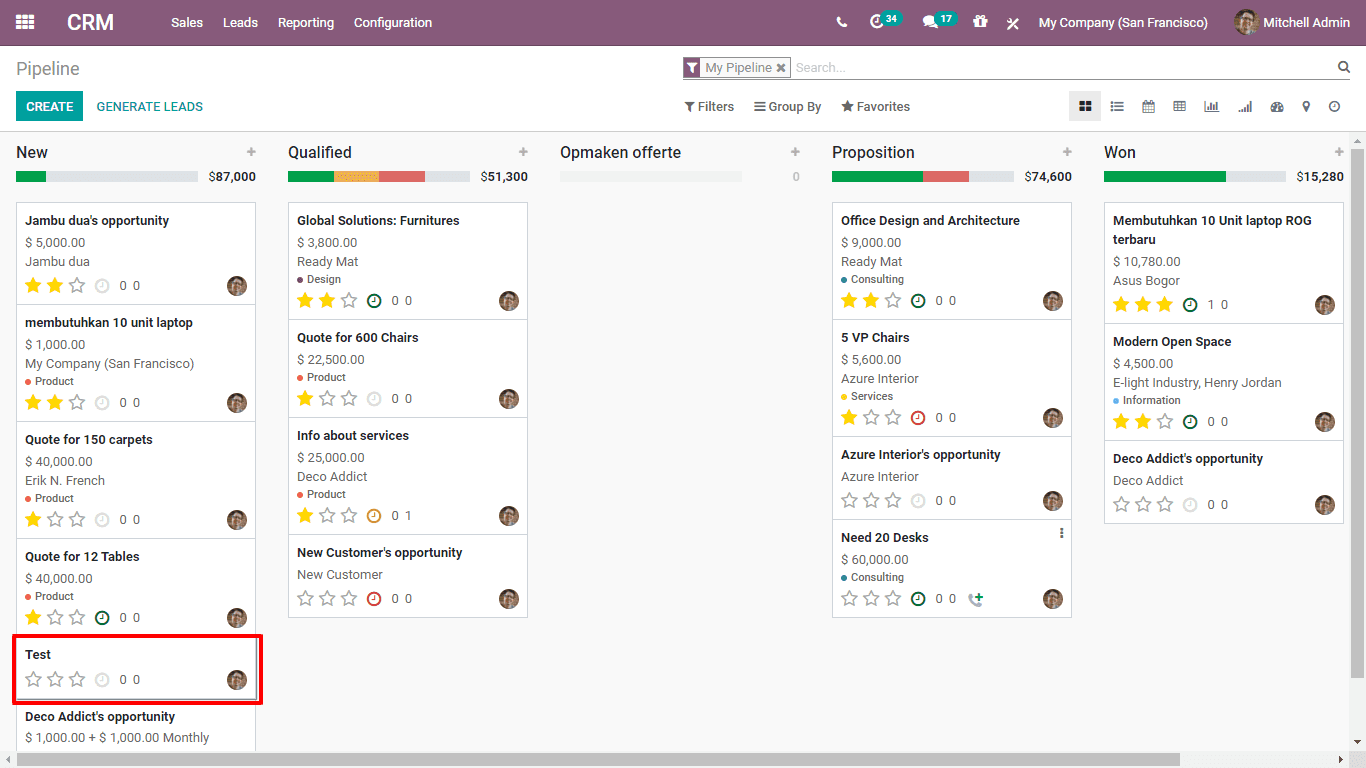The width and height of the screenshot is (1366, 768).
Task: Open the Sales menu
Action: click(x=187, y=22)
